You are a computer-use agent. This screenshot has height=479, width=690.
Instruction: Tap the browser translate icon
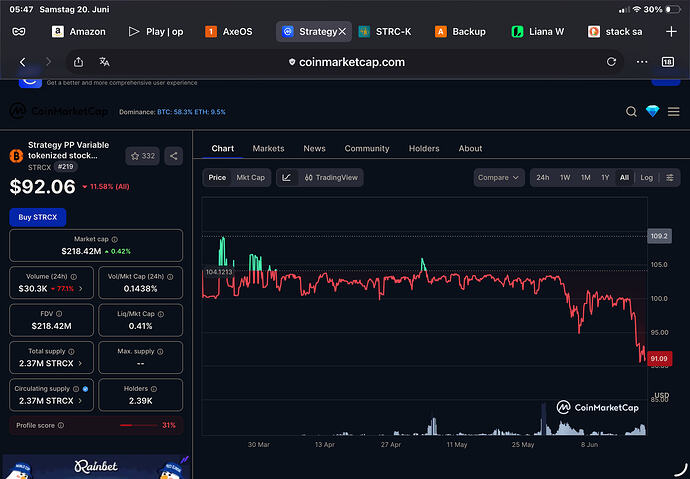pos(104,62)
